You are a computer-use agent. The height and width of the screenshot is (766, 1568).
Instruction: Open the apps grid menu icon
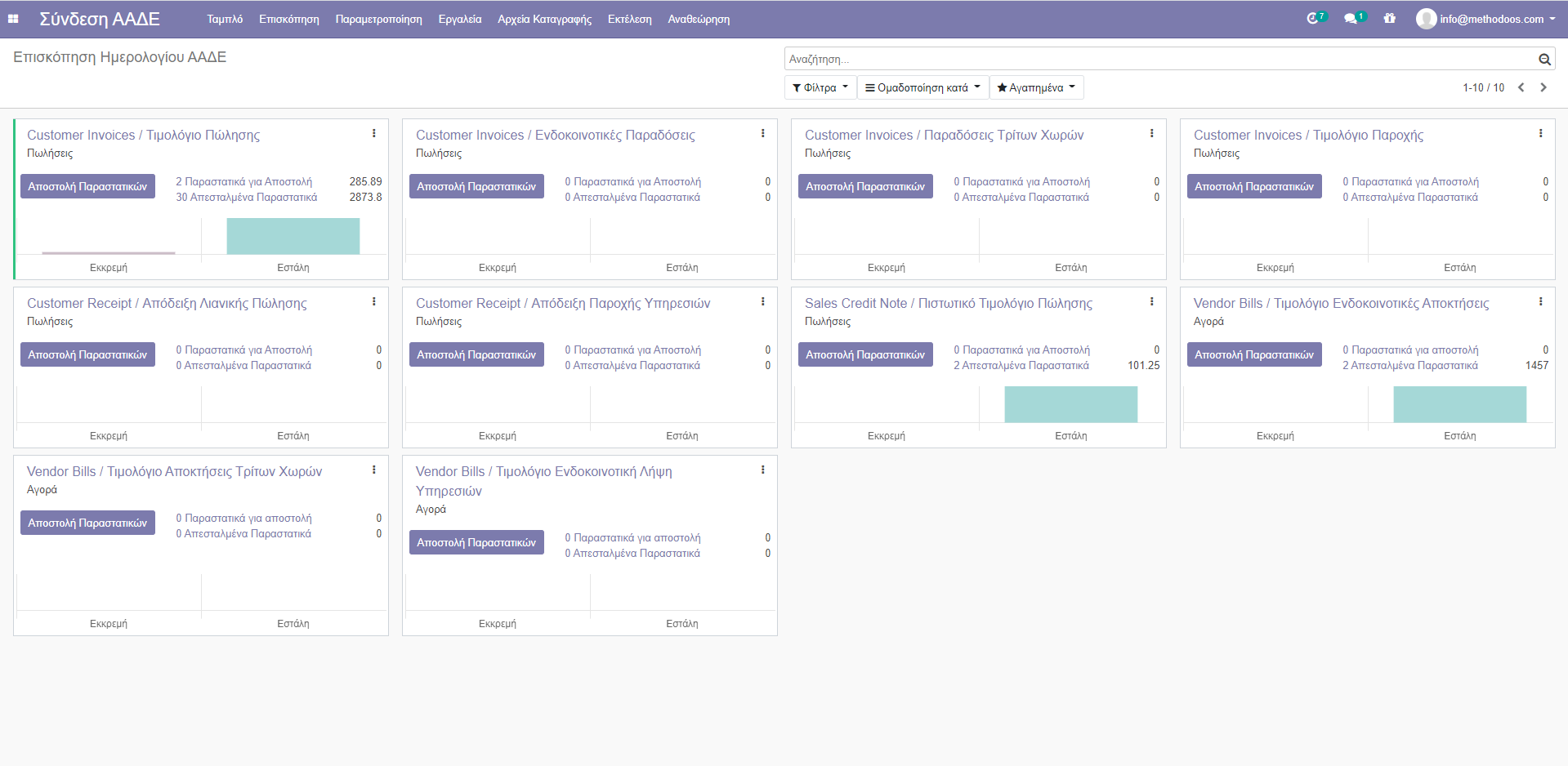point(13,19)
